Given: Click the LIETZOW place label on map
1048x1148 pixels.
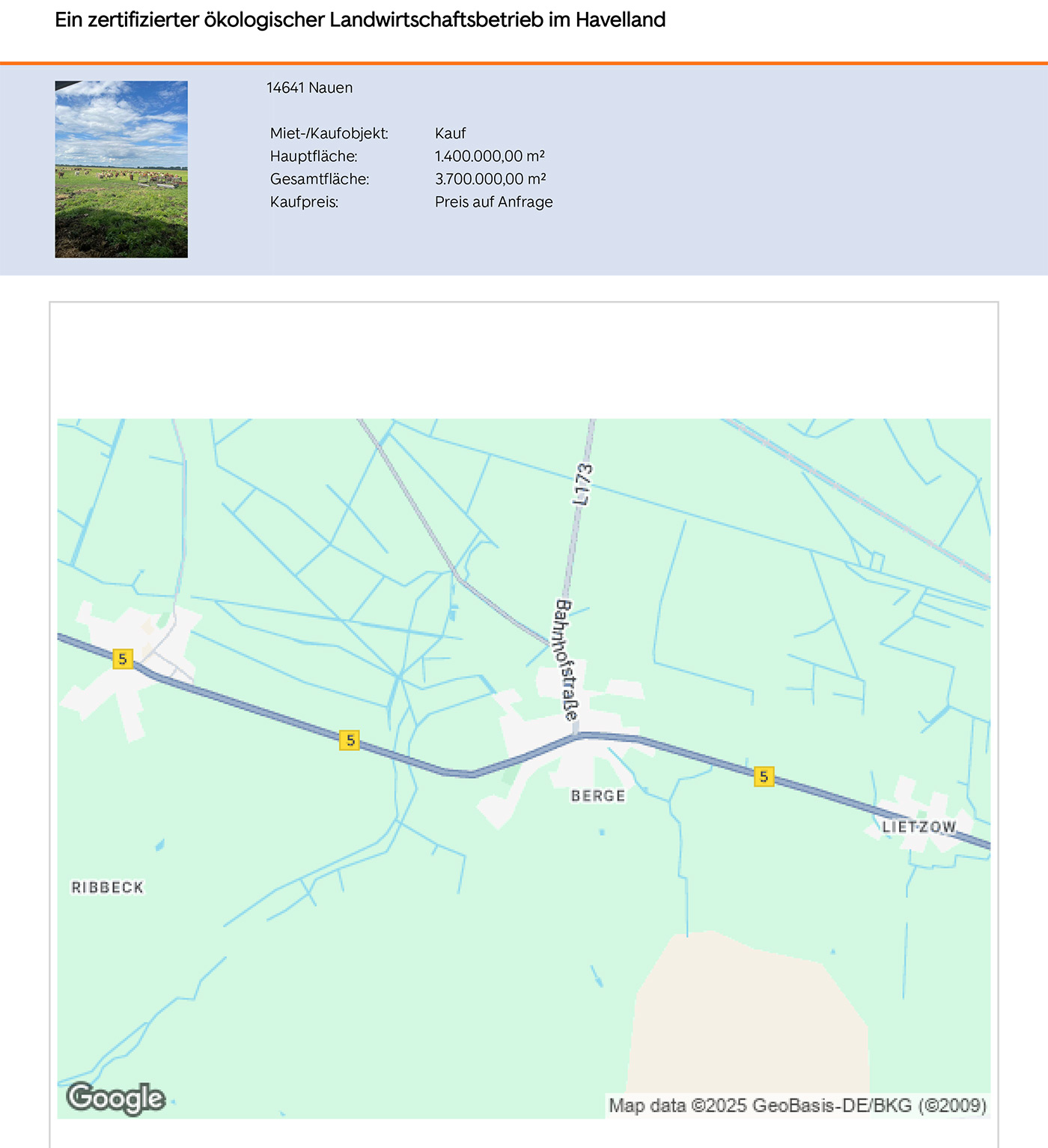Looking at the screenshot, I should [919, 827].
